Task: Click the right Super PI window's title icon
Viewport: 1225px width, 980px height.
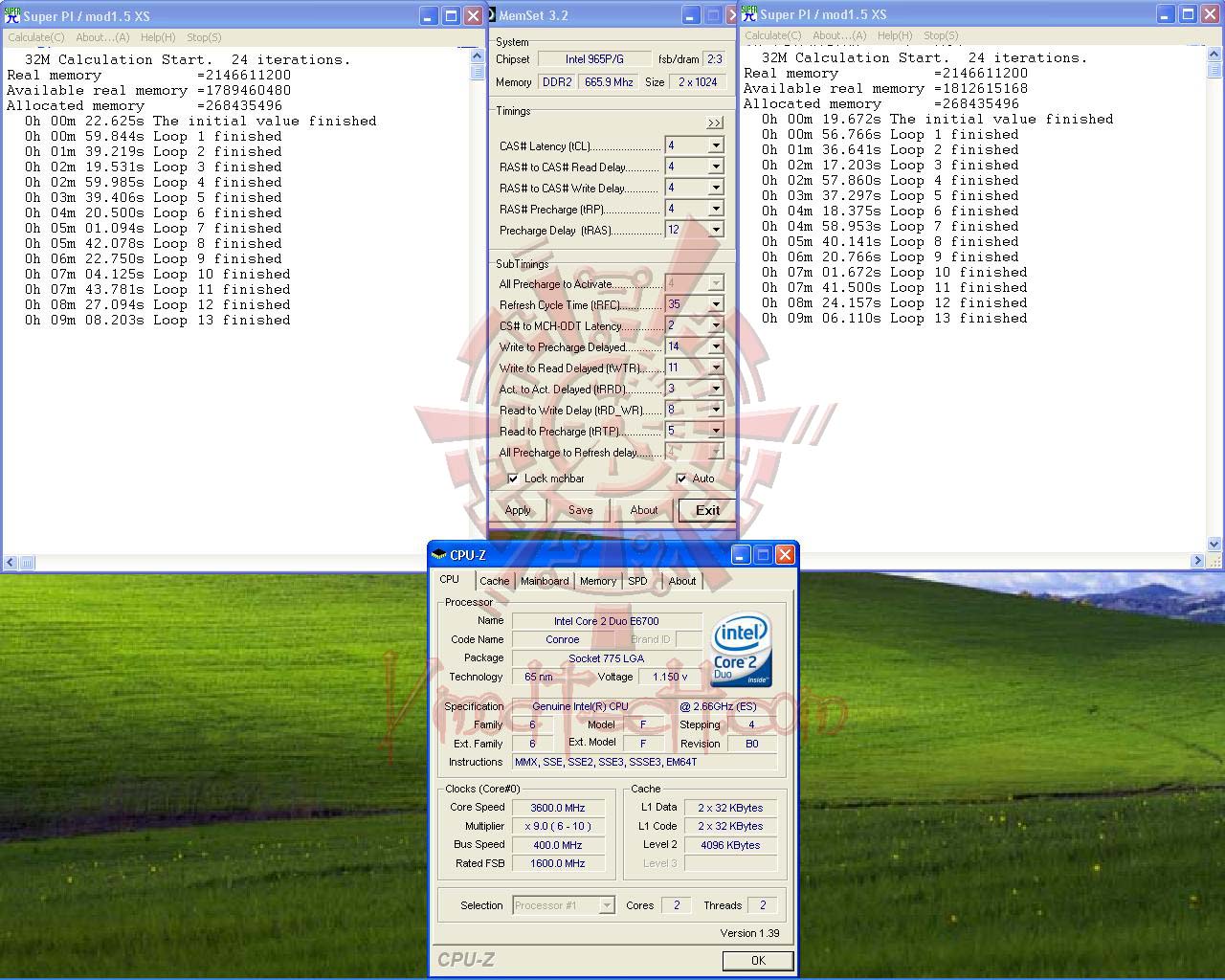Action: pos(749,14)
